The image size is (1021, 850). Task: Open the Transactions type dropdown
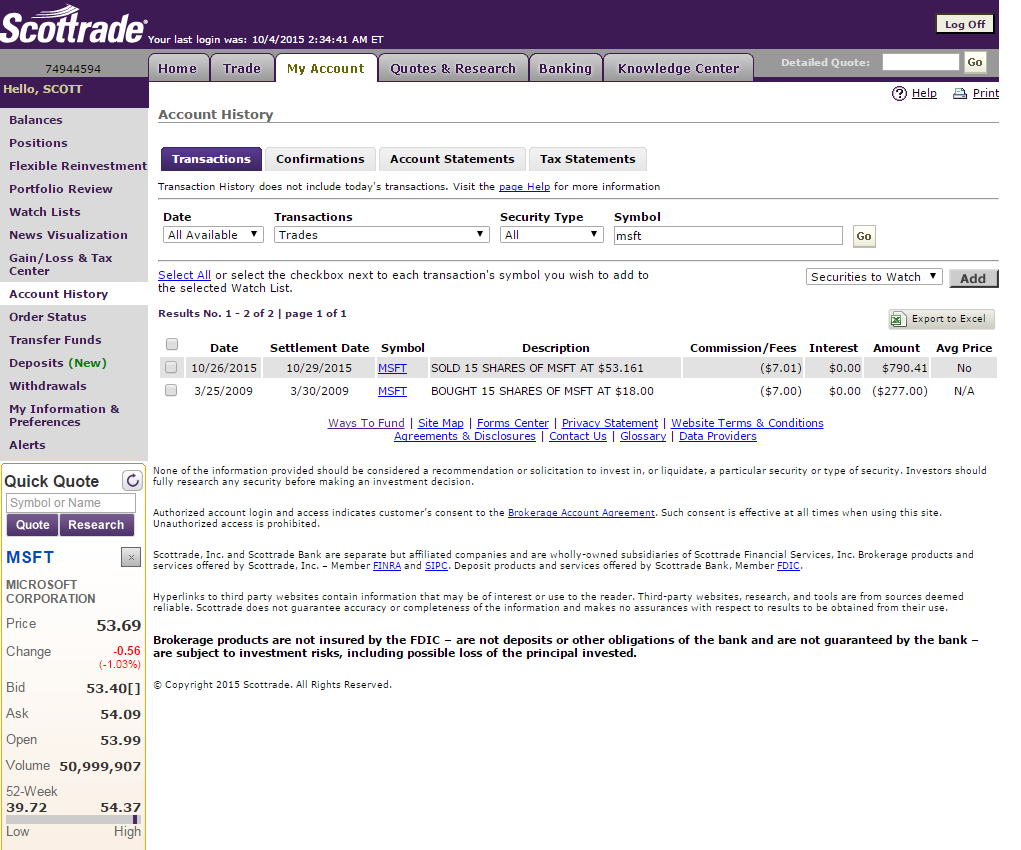tap(381, 234)
